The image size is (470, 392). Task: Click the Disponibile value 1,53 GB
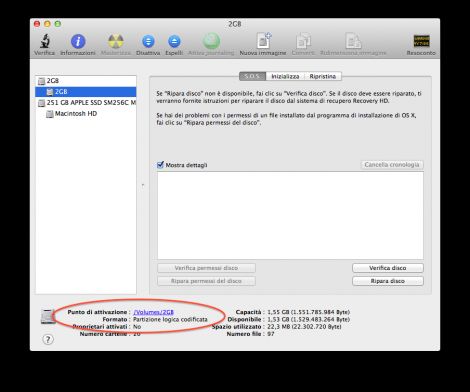pyautogui.click(x=308, y=319)
